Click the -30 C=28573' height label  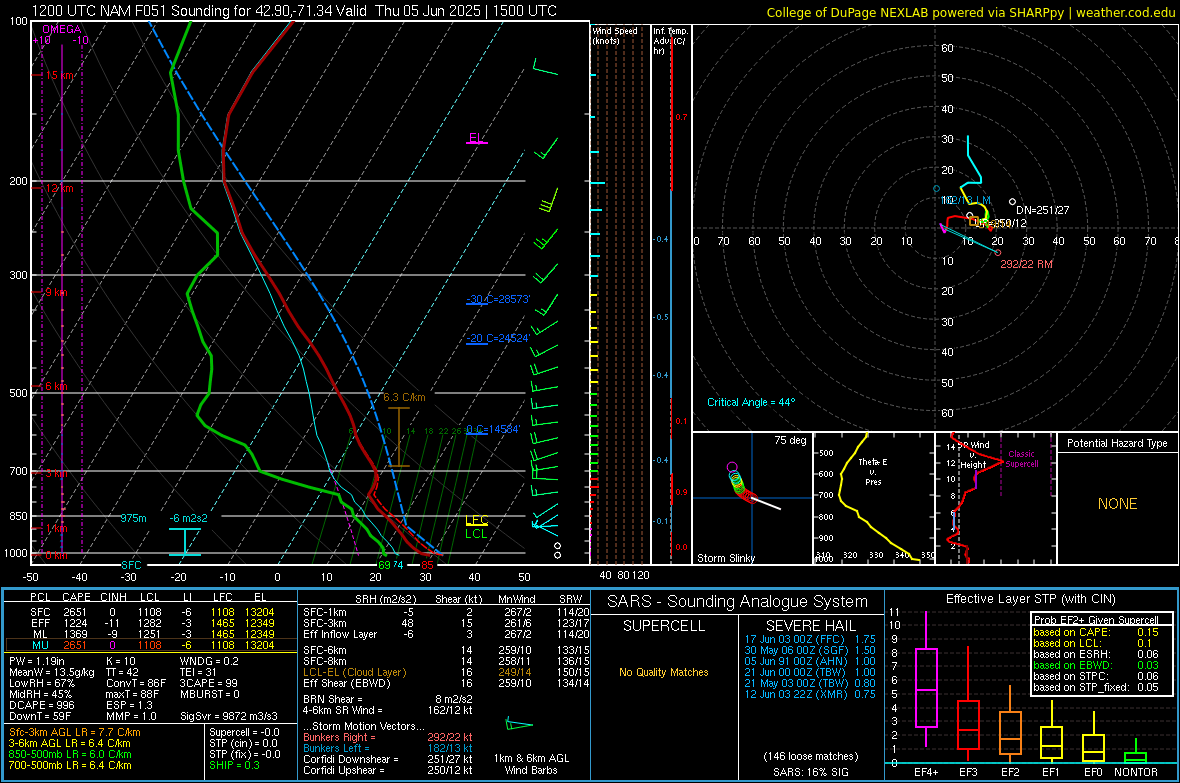click(498, 299)
